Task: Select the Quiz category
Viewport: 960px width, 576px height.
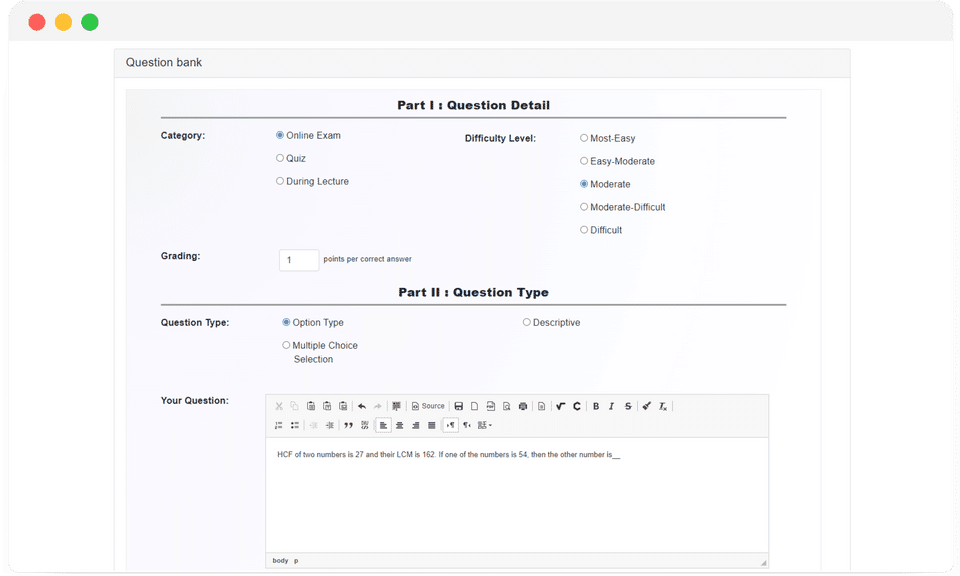Action: 280,158
